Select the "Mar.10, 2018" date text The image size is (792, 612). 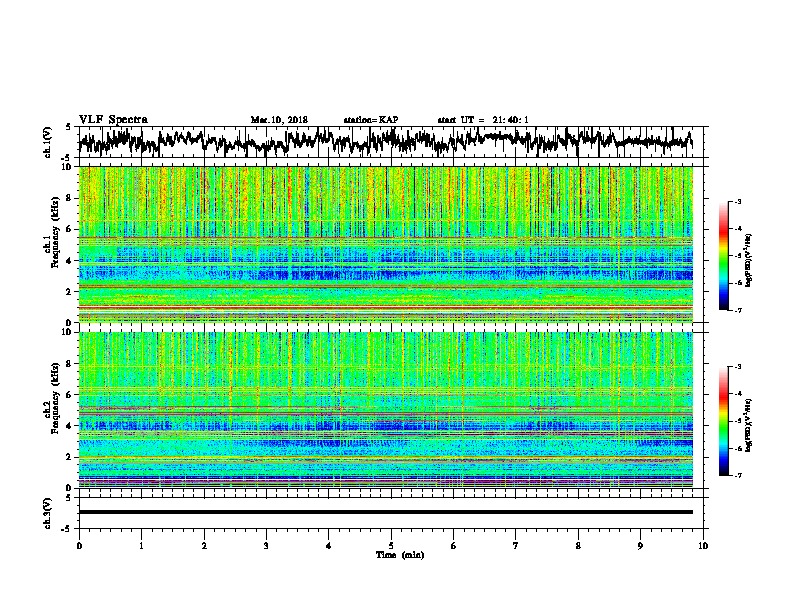pyautogui.click(x=279, y=120)
